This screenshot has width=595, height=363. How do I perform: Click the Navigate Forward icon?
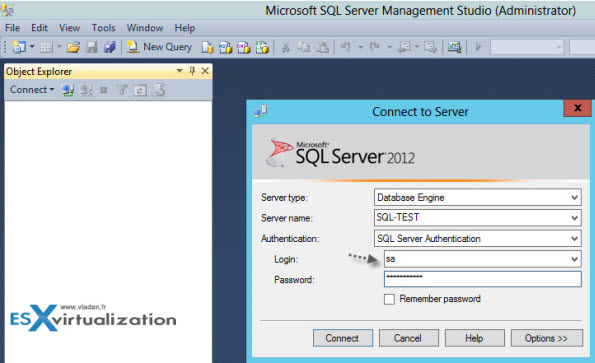(430, 47)
